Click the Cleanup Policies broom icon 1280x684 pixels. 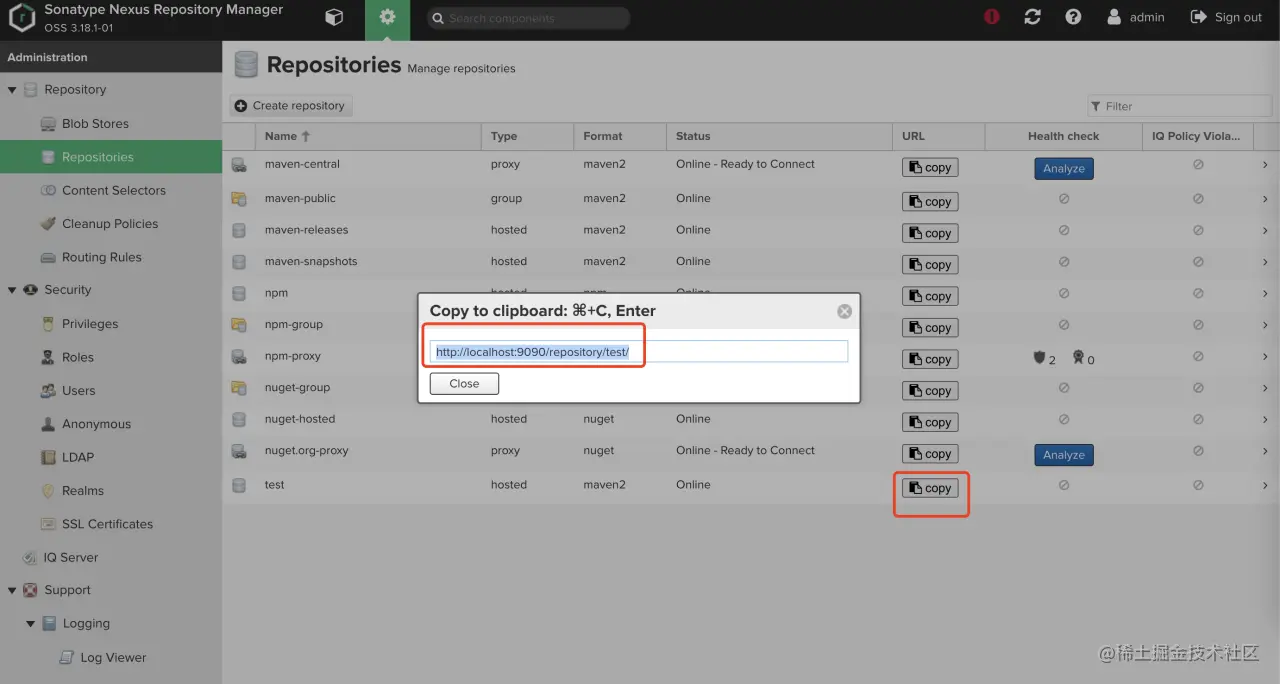[x=47, y=224]
